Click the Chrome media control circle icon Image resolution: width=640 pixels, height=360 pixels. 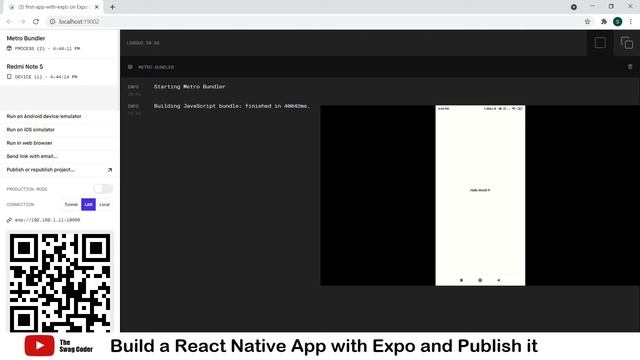(574, 7)
